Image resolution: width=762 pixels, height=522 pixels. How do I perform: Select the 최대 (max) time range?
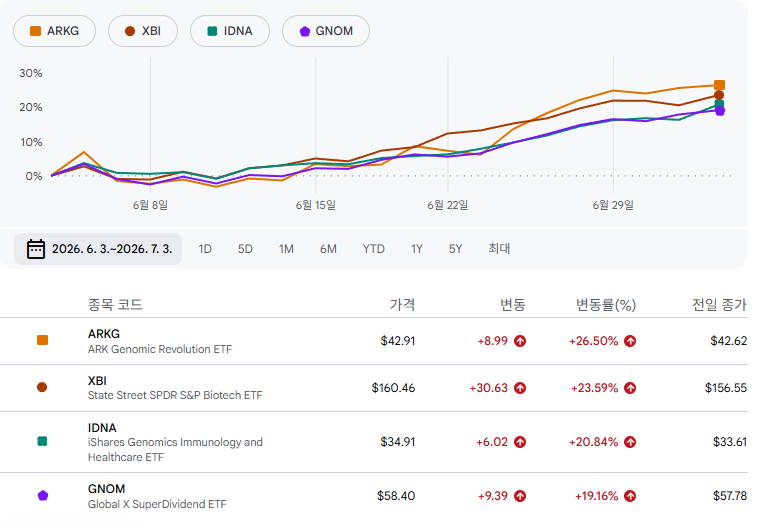point(499,248)
